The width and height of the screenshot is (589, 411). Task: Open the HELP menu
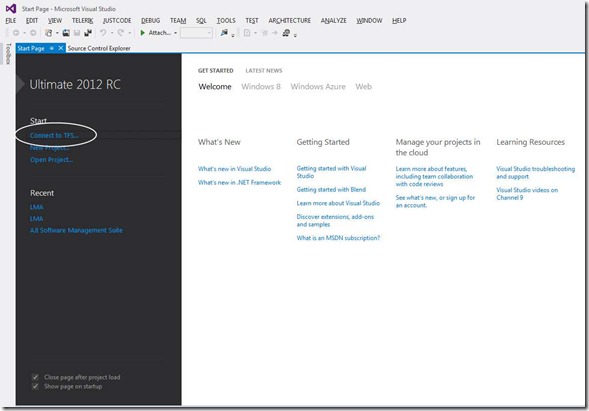point(399,21)
